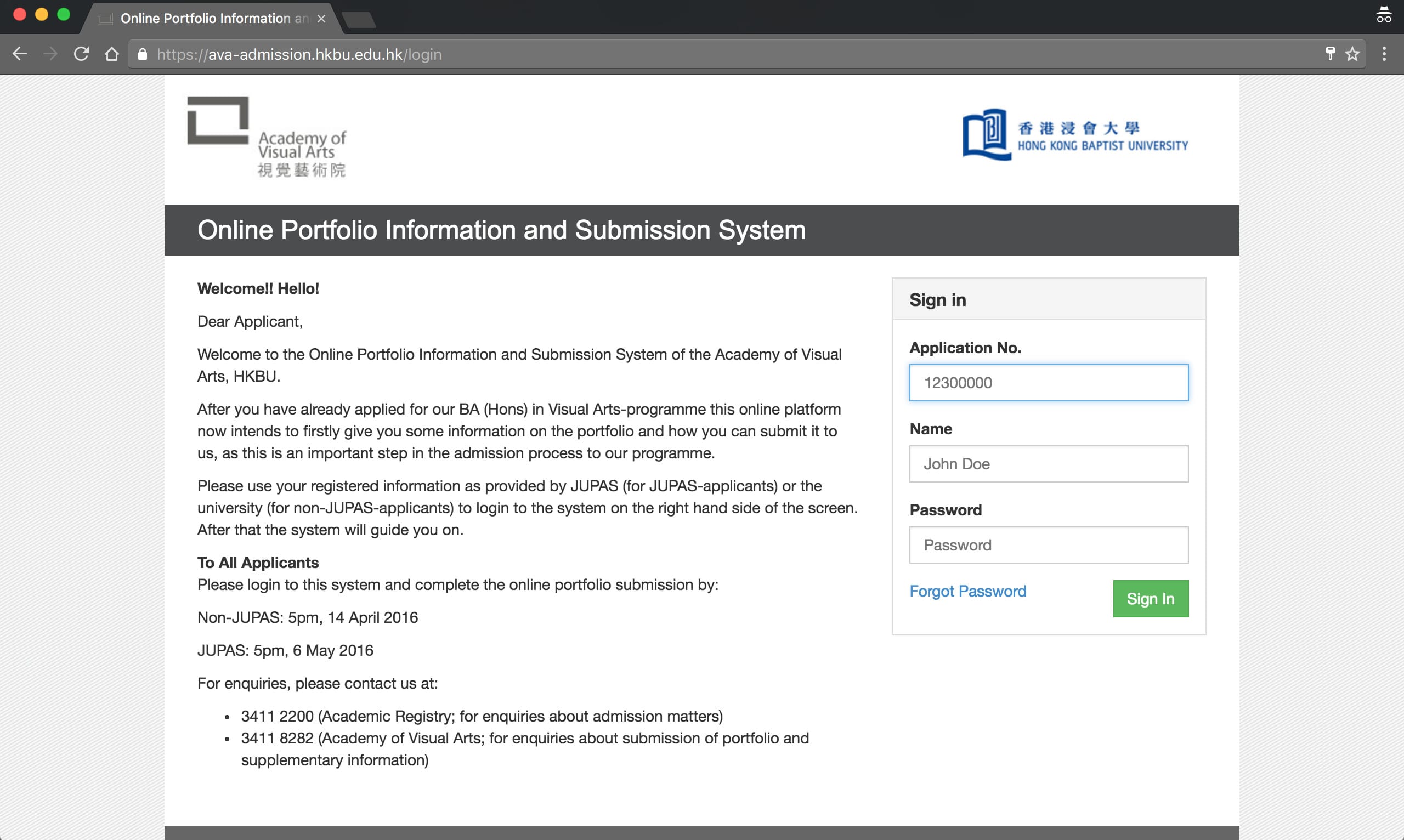Go back with the browser back arrow

20,54
